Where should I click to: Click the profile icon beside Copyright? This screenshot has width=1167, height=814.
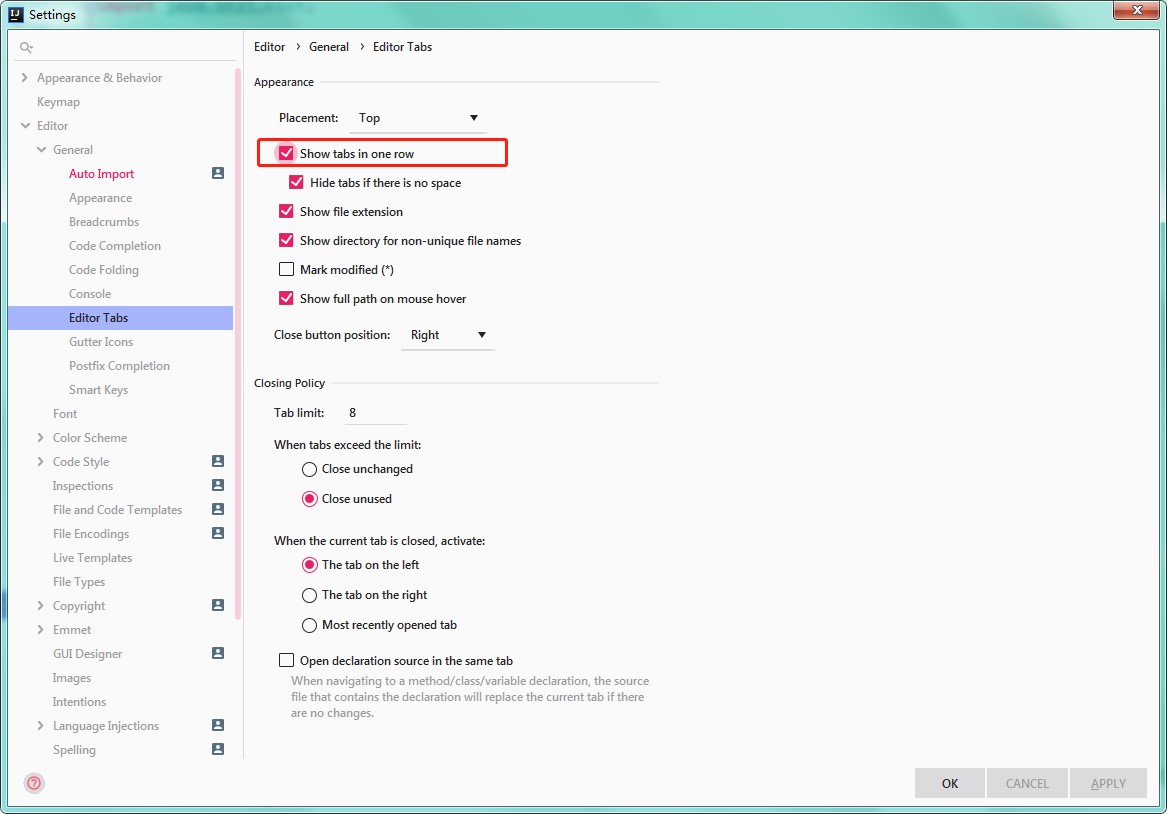(x=218, y=605)
